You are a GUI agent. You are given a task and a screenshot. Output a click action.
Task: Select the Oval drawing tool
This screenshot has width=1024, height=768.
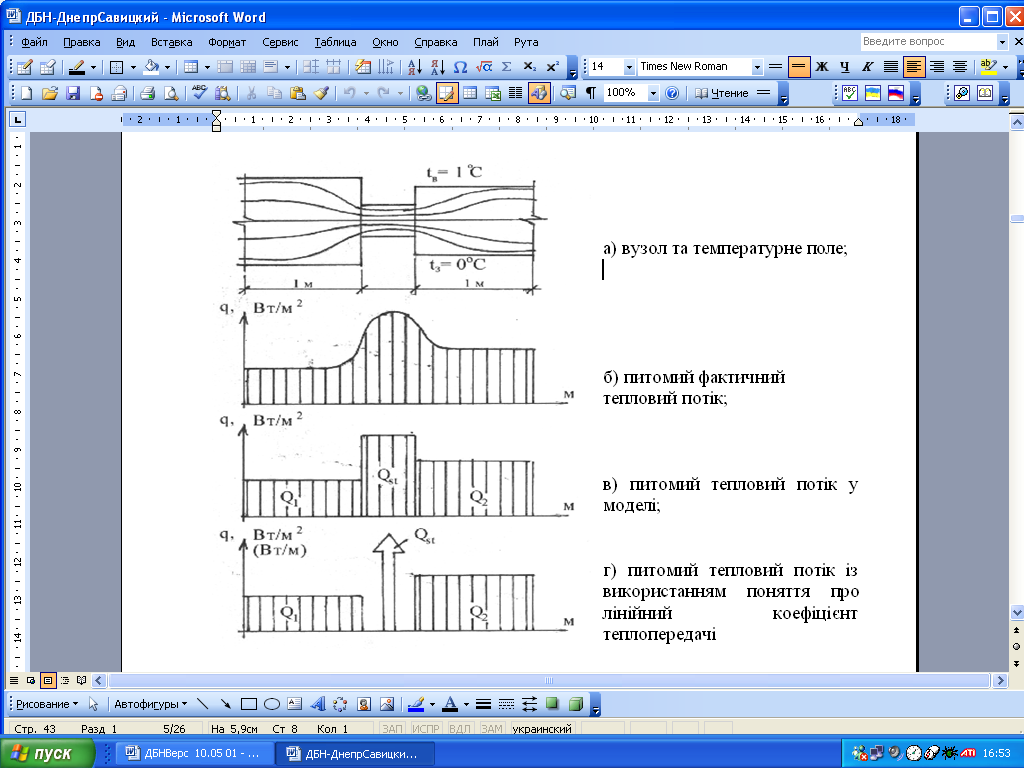272,703
